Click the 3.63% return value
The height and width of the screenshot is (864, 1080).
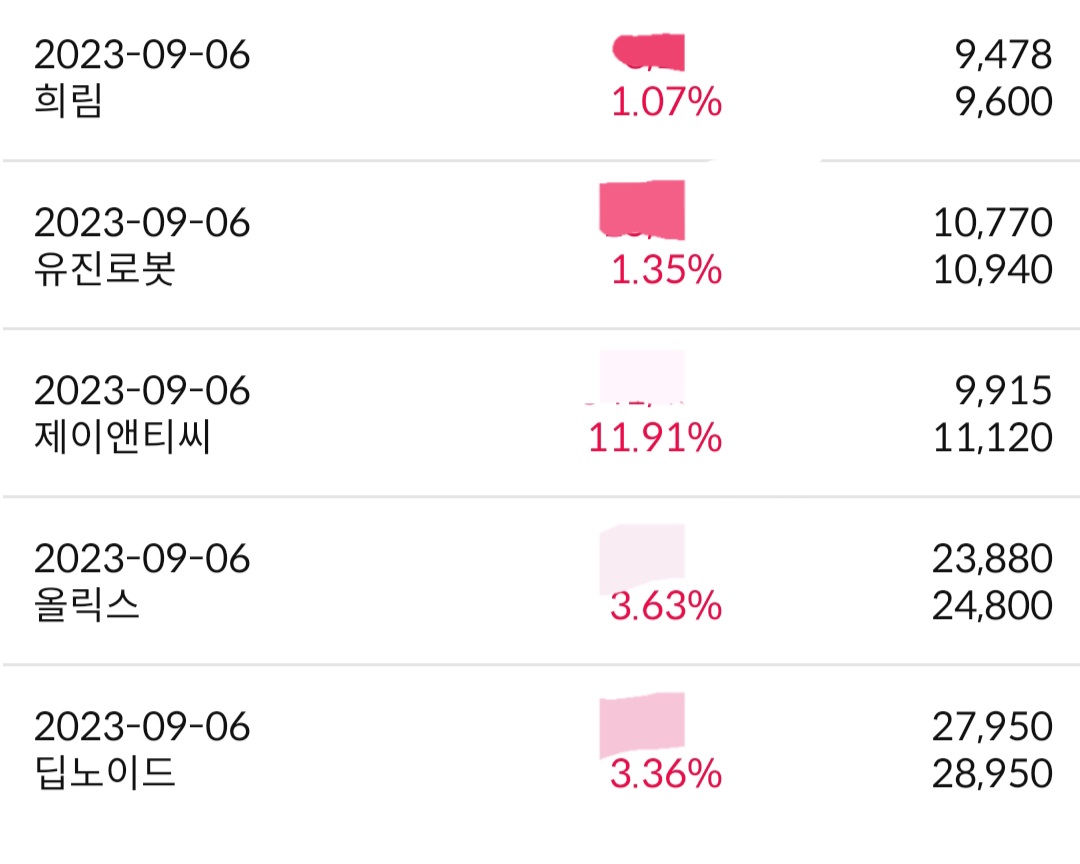(666, 606)
